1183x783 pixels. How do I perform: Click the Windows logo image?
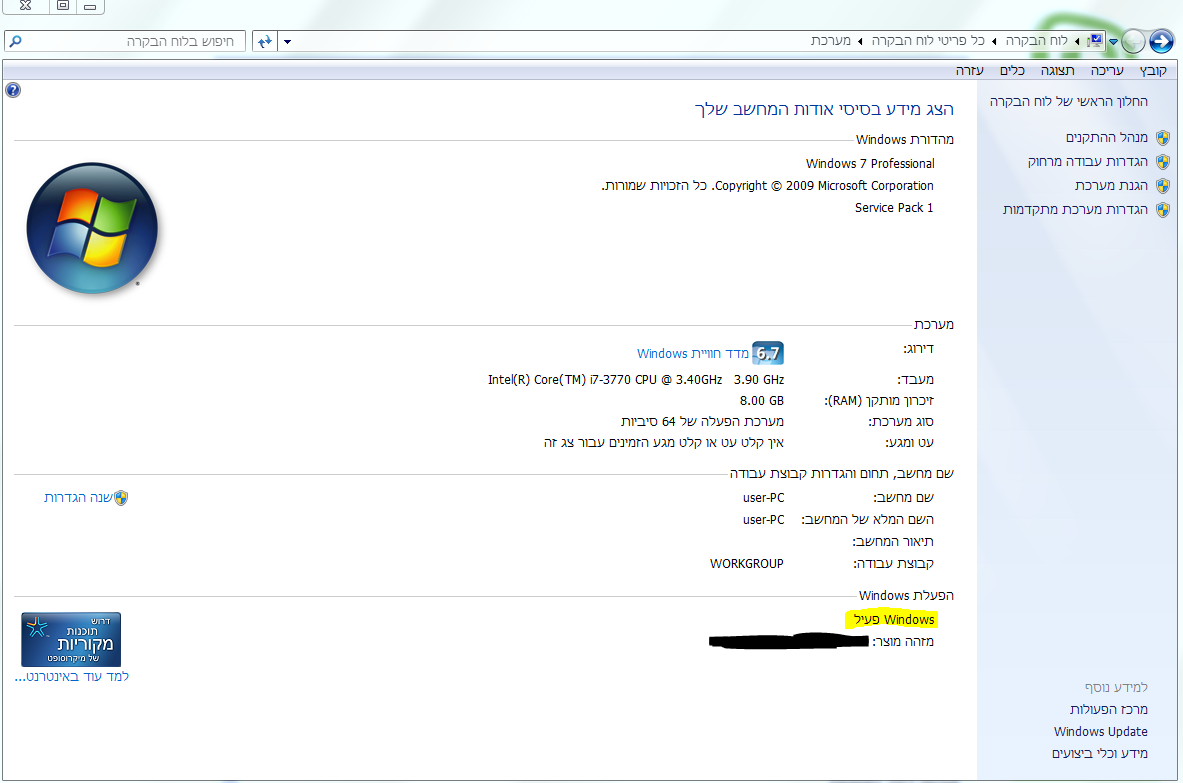[92, 228]
